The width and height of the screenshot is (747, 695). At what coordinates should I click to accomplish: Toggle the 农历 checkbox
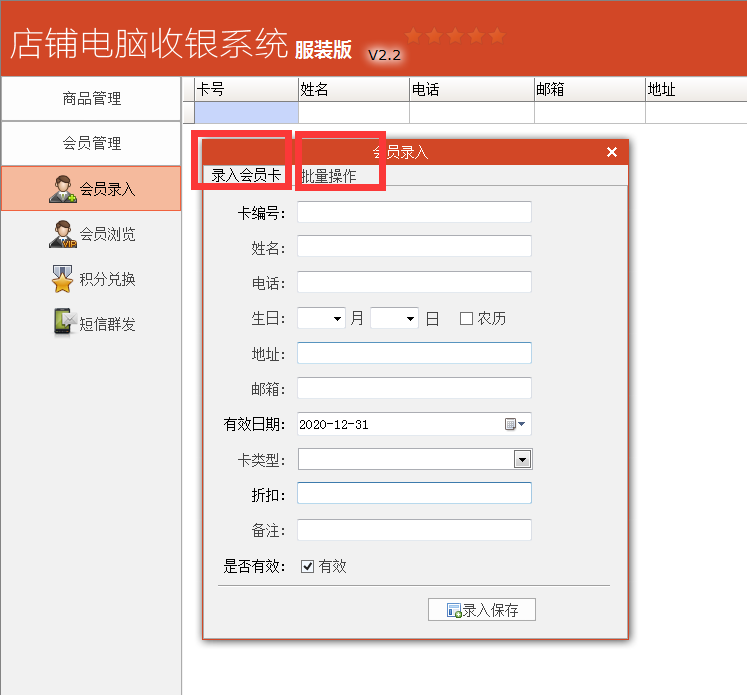click(466, 318)
